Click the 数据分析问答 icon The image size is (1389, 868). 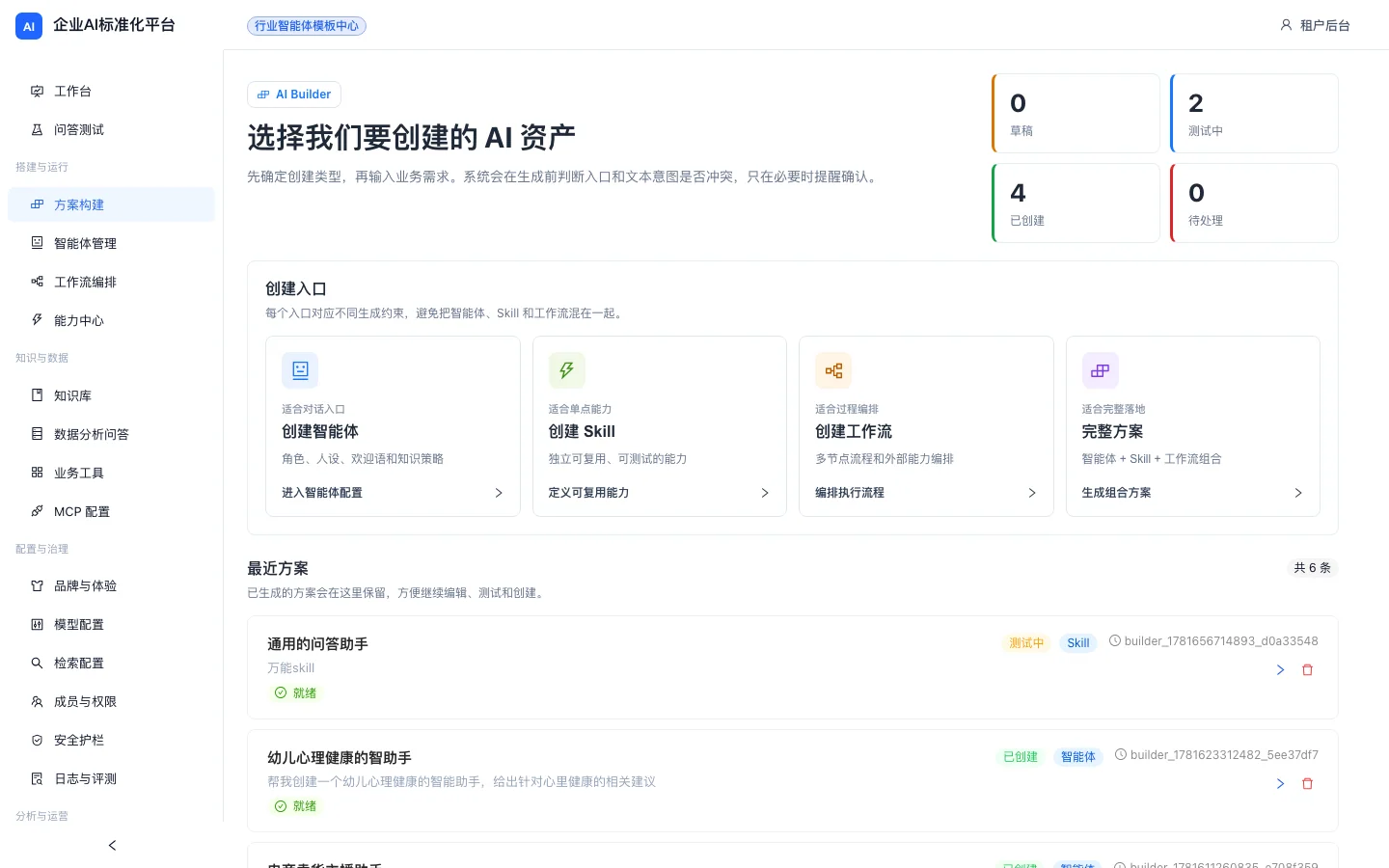click(37, 434)
